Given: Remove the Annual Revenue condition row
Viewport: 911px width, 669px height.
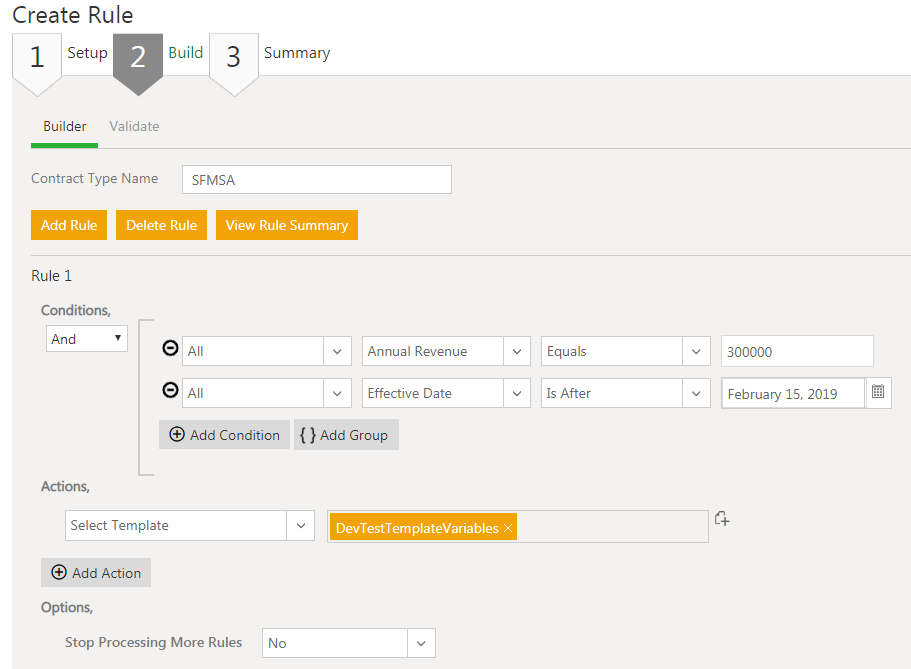Looking at the screenshot, I should (170, 350).
